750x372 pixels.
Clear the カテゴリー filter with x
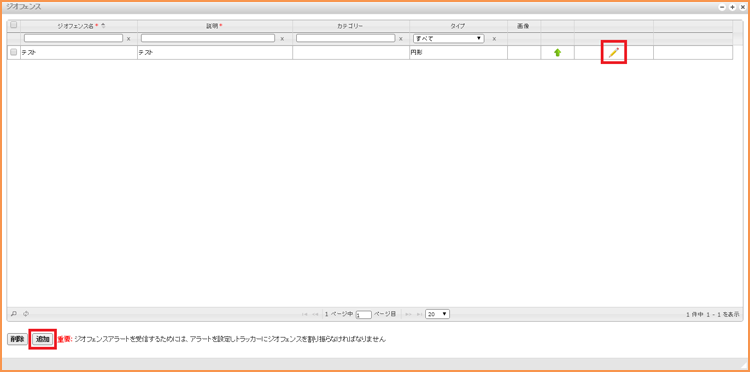click(400, 39)
